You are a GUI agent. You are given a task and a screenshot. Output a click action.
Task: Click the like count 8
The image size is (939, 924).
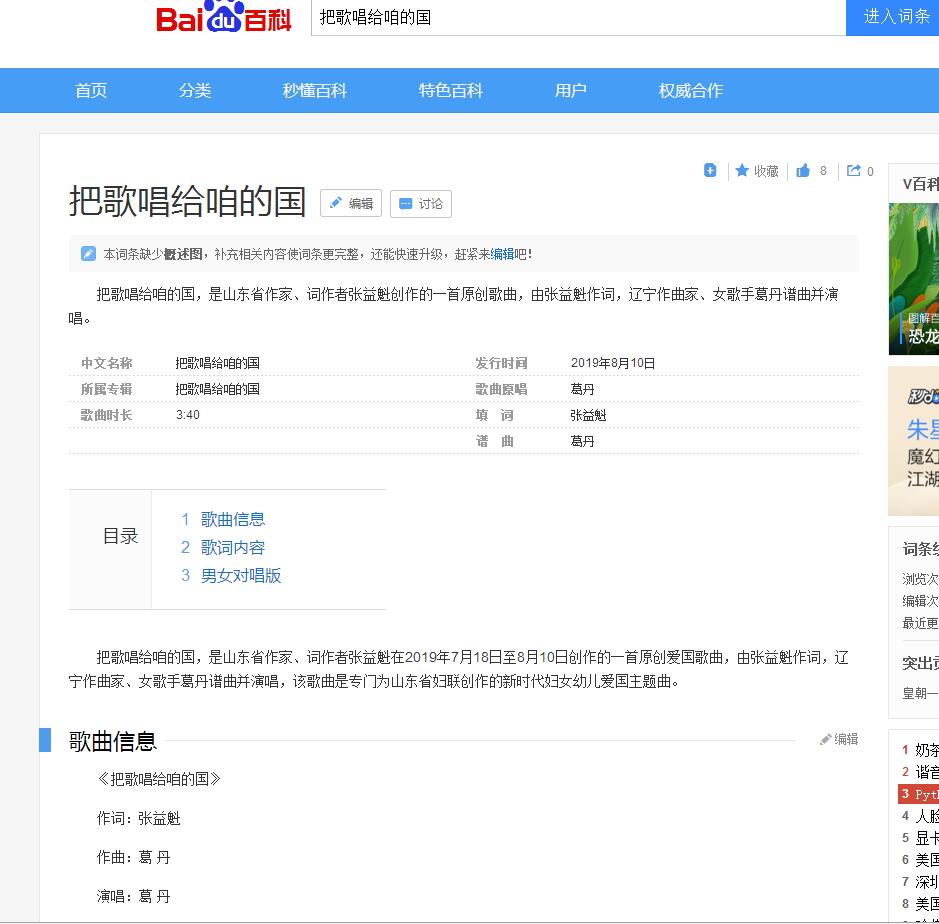tap(823, 171)
